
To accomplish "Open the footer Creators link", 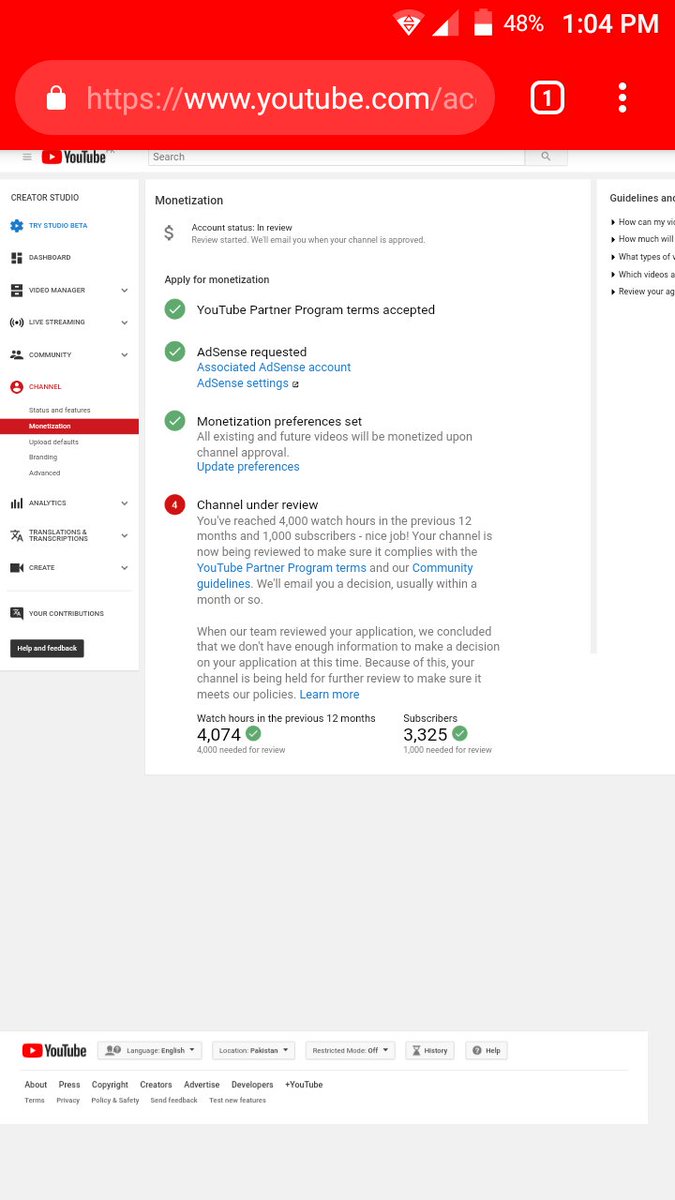I will click(156, 1085).
